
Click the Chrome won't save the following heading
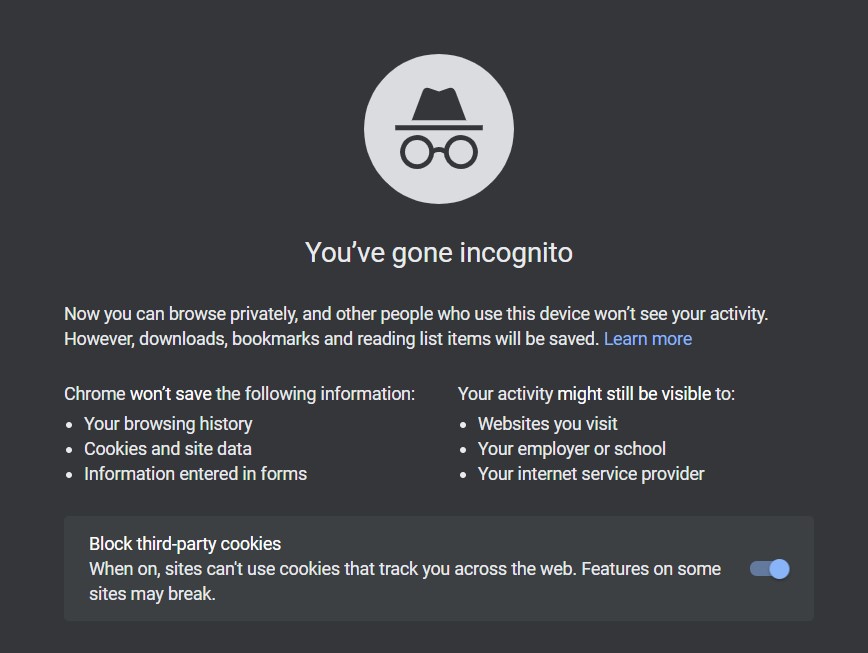(239, 394)
